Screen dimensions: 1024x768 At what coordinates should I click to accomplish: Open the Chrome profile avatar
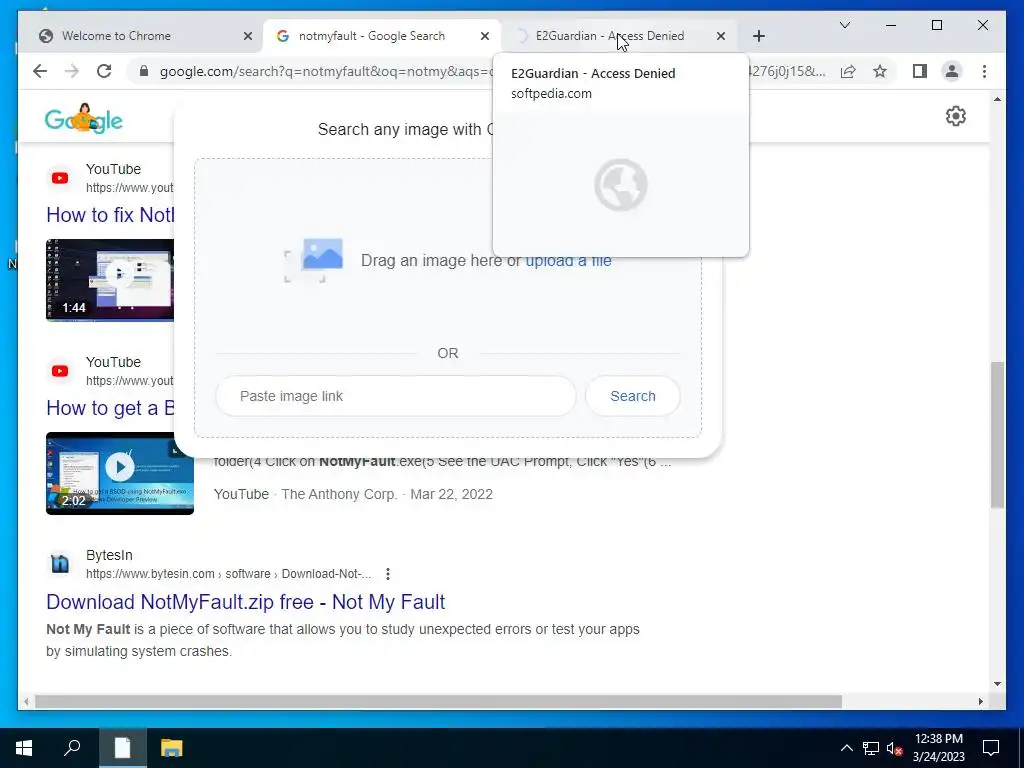coord(952,71)
